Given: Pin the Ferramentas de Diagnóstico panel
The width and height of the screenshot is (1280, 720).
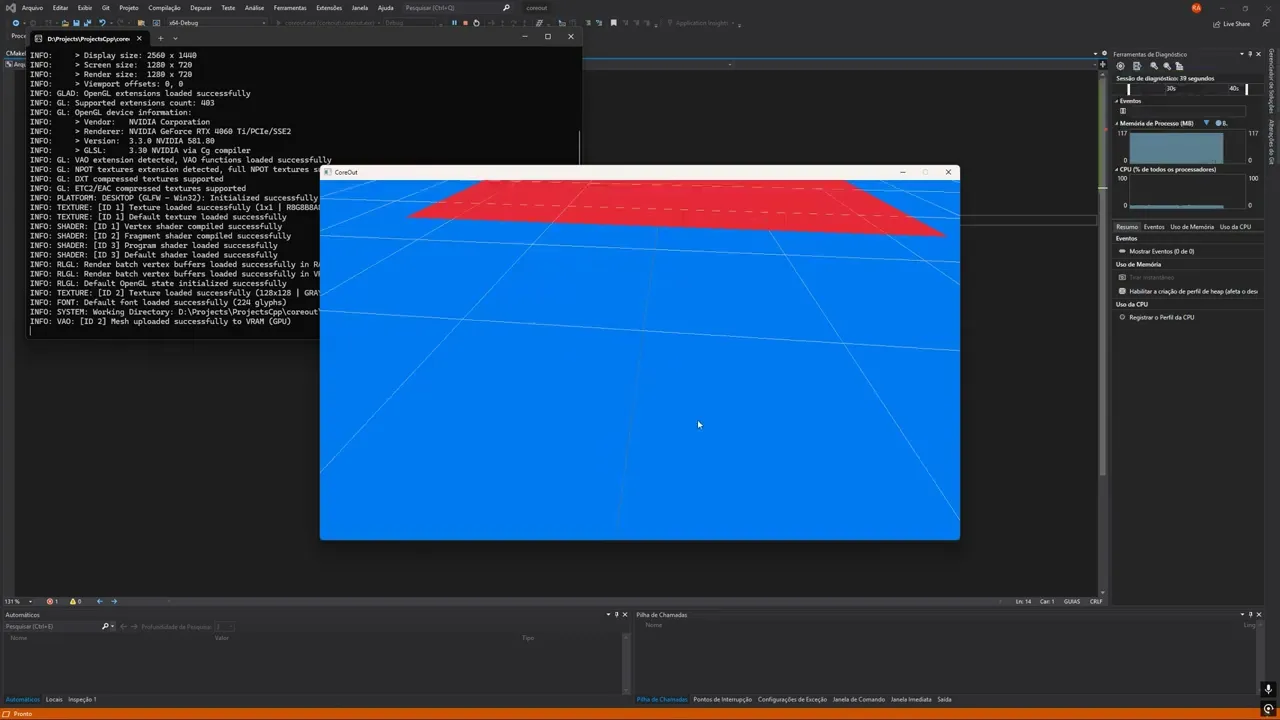Looking at the screenshot, I should [1251, 54].
